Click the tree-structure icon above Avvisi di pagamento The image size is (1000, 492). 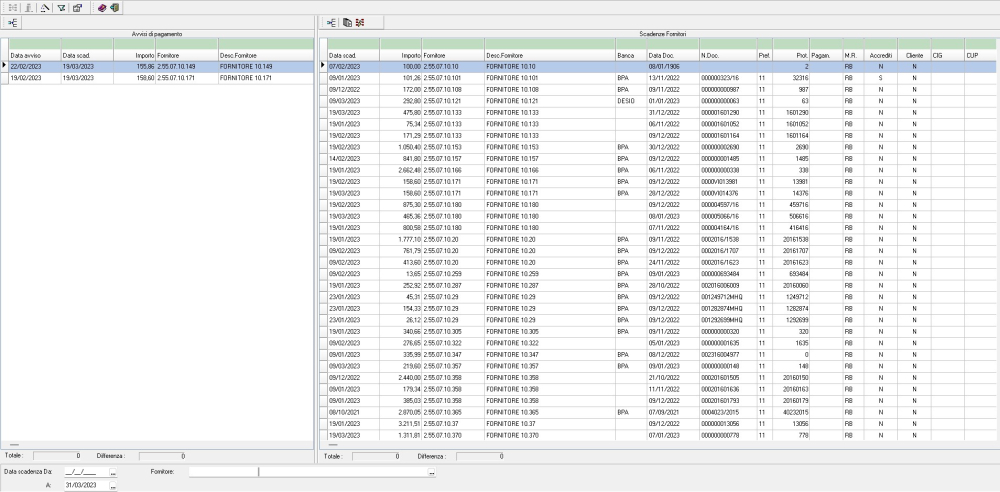[15, 21]
